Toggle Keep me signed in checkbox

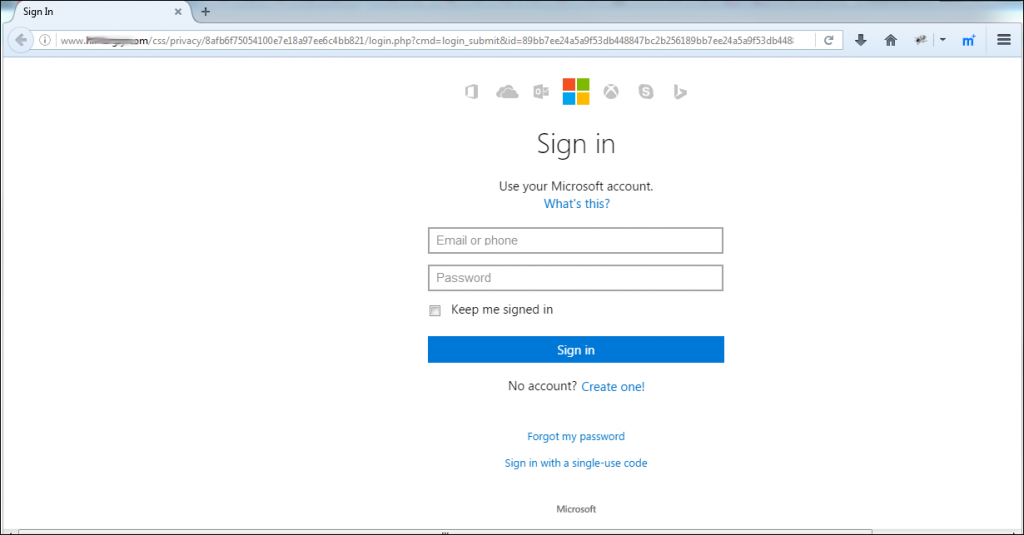click(435, 310)
